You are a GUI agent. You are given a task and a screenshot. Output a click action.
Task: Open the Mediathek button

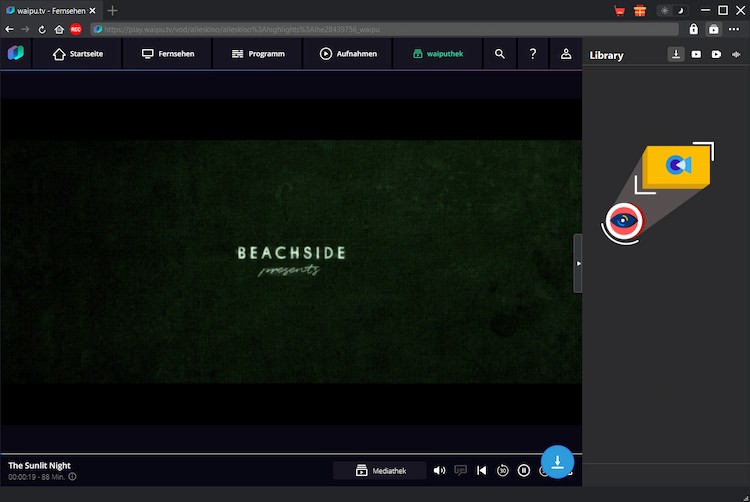click(378, 470)
